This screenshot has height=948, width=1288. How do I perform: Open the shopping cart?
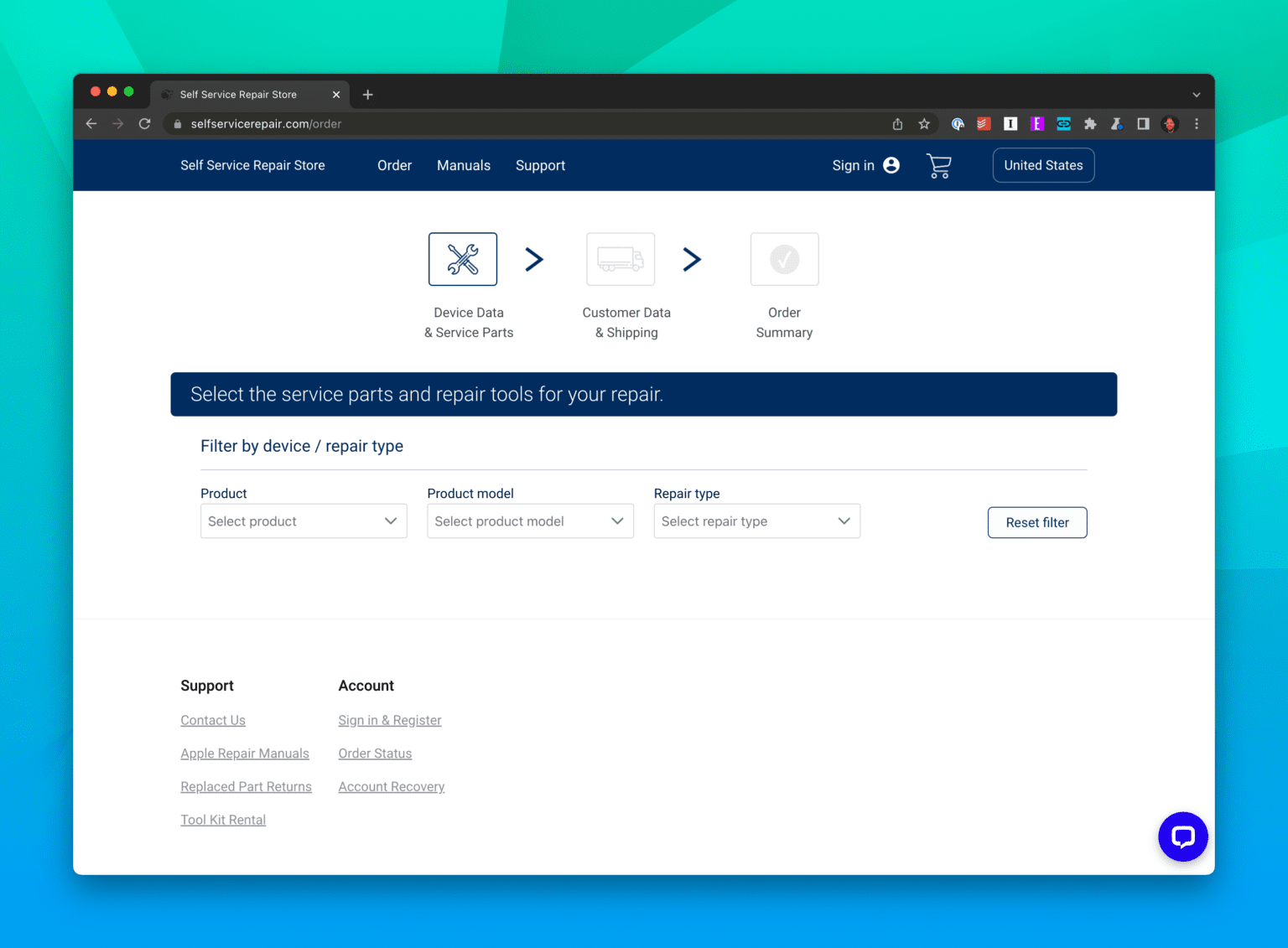(938, 166)
